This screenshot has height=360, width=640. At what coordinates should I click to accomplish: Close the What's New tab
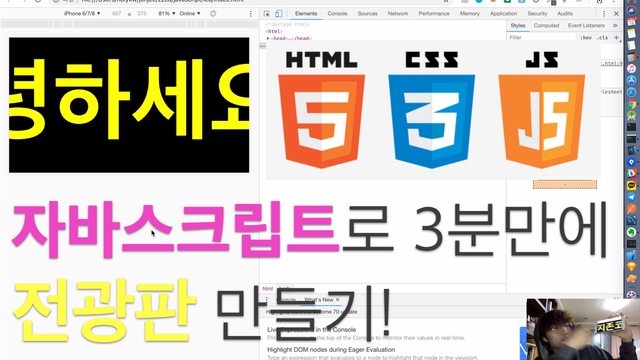click(338, 300)
